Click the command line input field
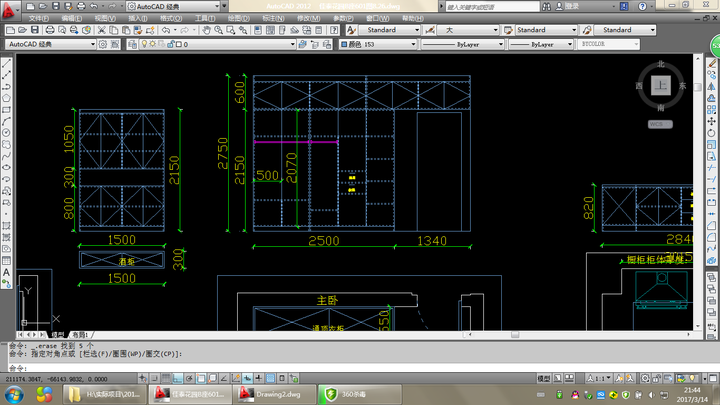 click(360, 368)
